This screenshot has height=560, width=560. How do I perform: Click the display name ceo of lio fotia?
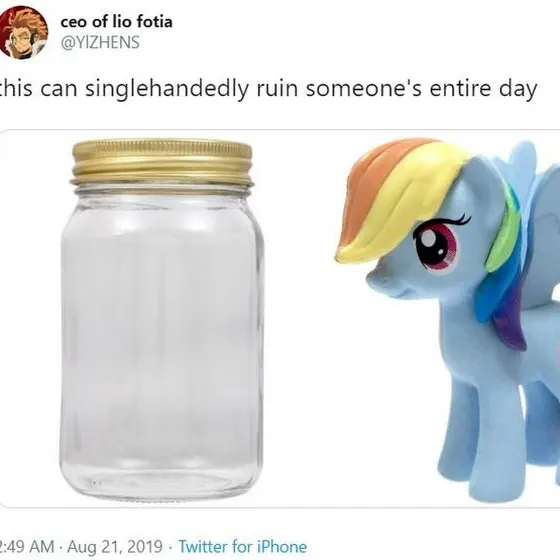tap(116, 22)
